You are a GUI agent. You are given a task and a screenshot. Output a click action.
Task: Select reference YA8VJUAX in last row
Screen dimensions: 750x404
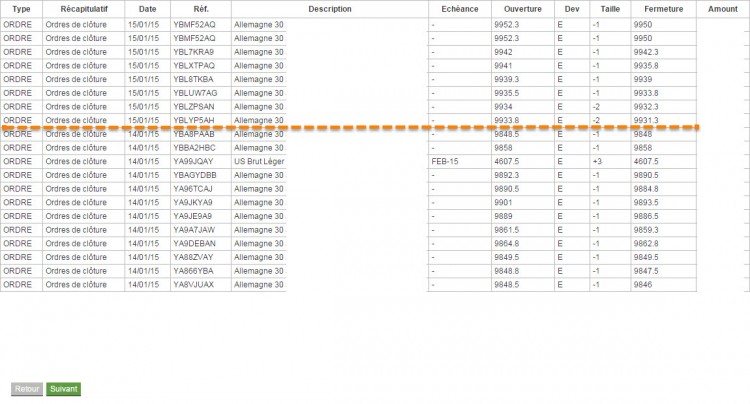click(201, 285)
